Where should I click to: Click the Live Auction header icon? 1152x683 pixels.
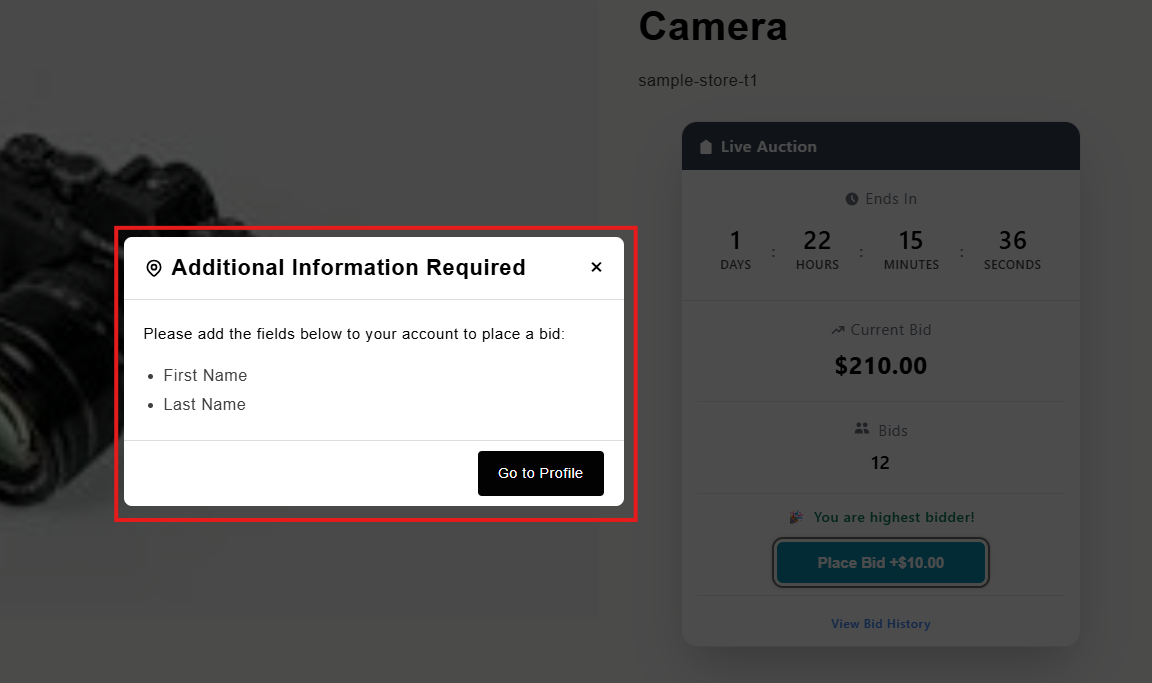(706, 147)
